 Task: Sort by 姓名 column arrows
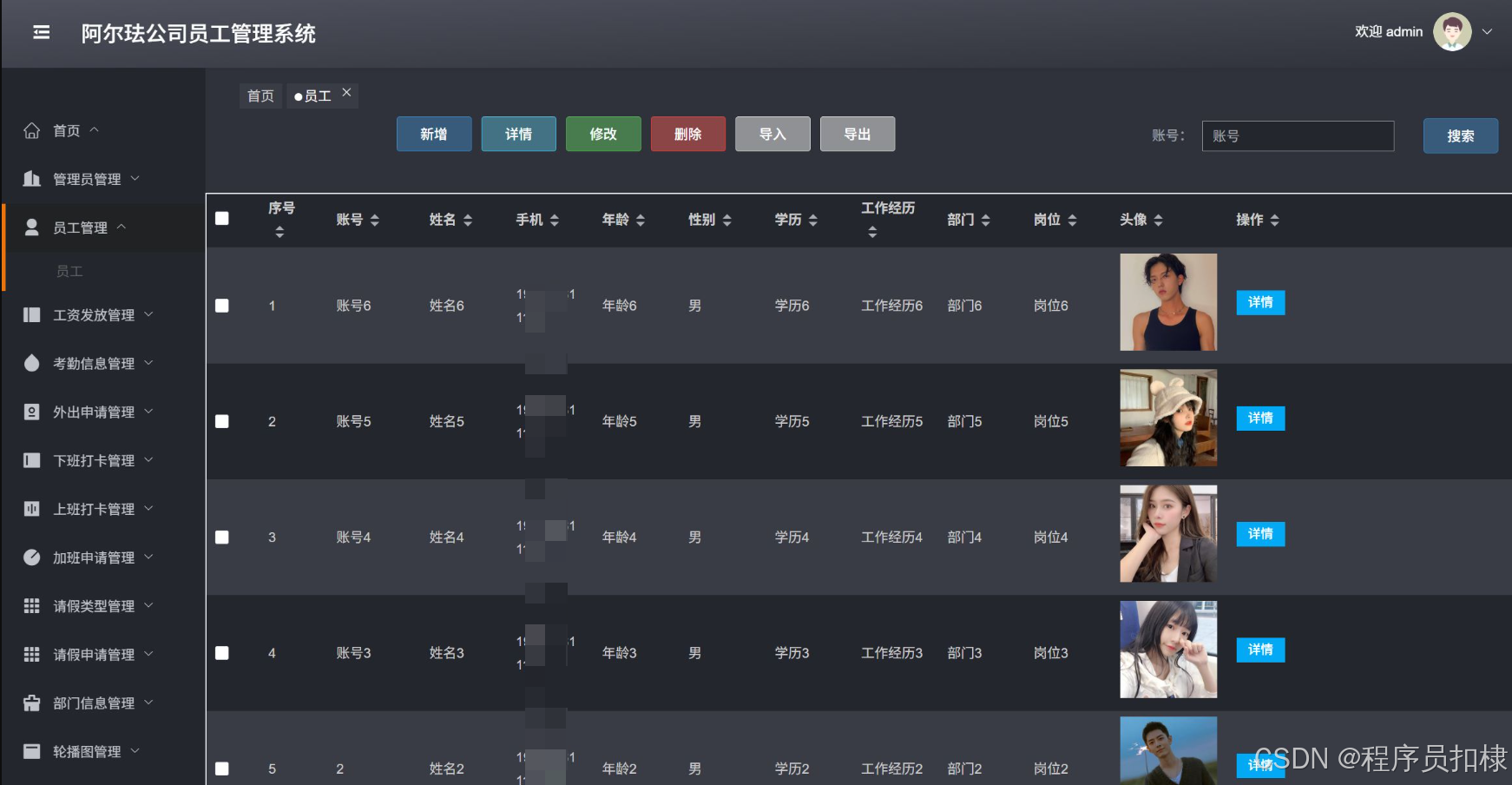[x=468, y=220]
